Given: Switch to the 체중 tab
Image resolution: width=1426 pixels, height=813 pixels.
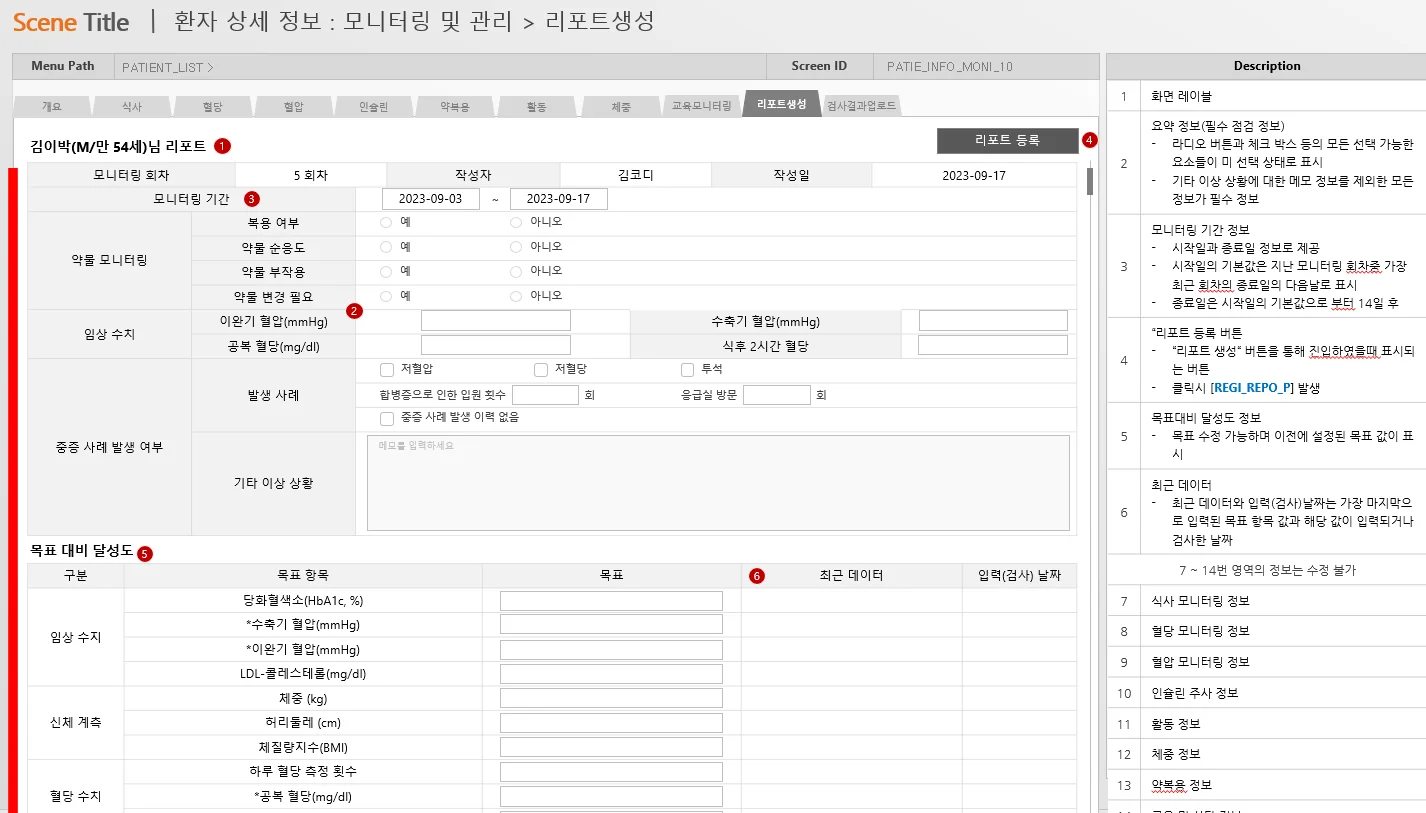Looking at the screenshot, I should click(621, 105).
